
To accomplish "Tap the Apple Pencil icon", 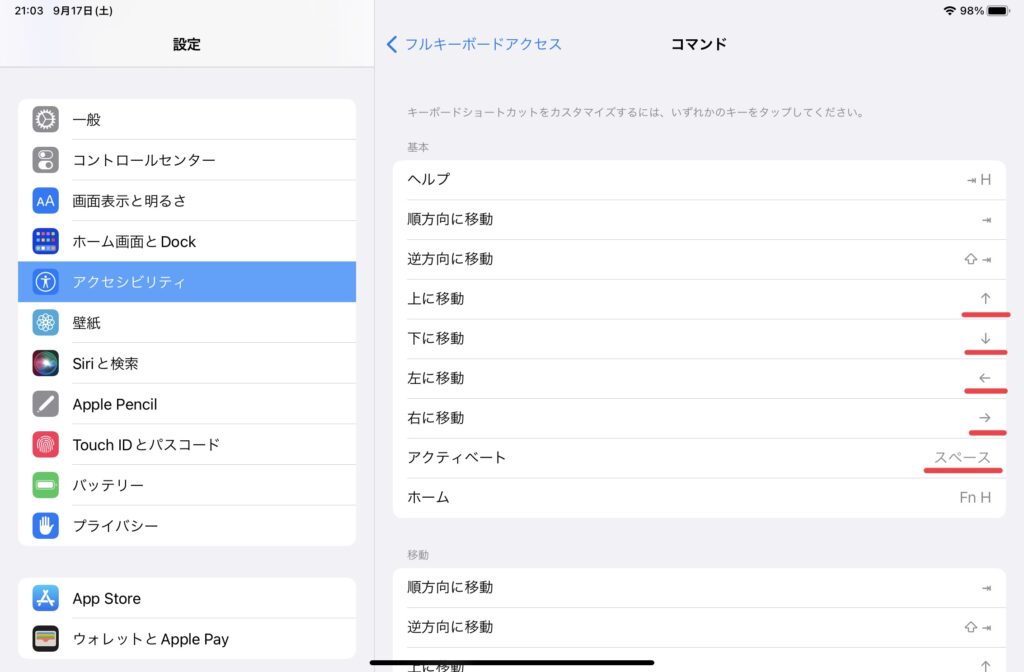I will tap(46, 404).
